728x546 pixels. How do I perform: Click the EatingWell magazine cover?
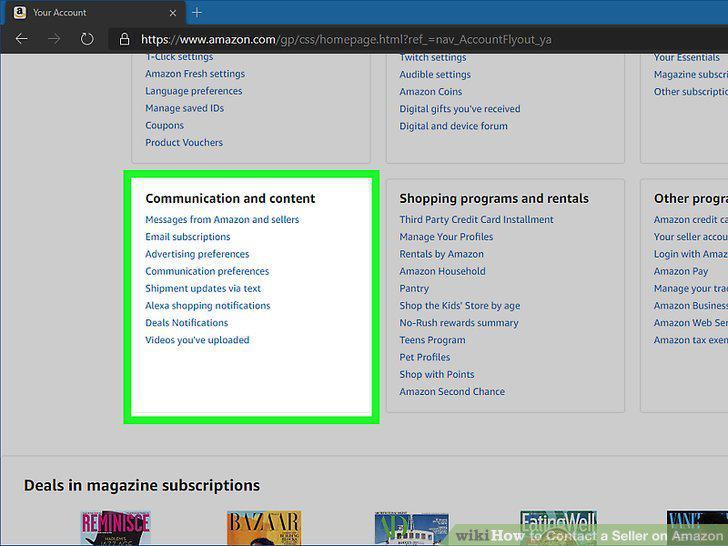pyautogui.click(x=559, y=528)
